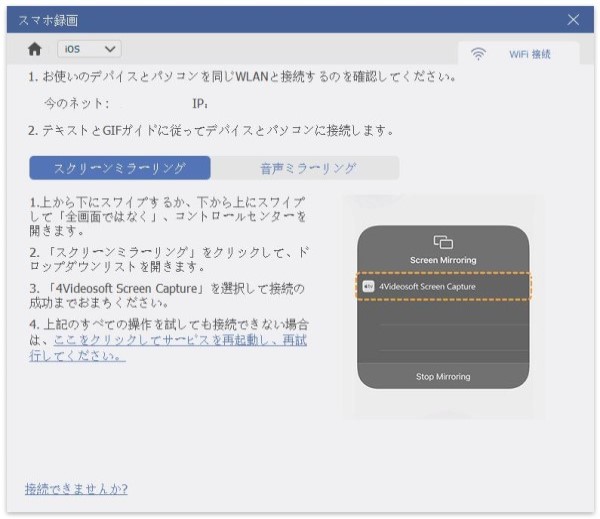Screen dimensions: 600x519
Task: Open the iOS device type dropdown
Action: pos(88,48)
